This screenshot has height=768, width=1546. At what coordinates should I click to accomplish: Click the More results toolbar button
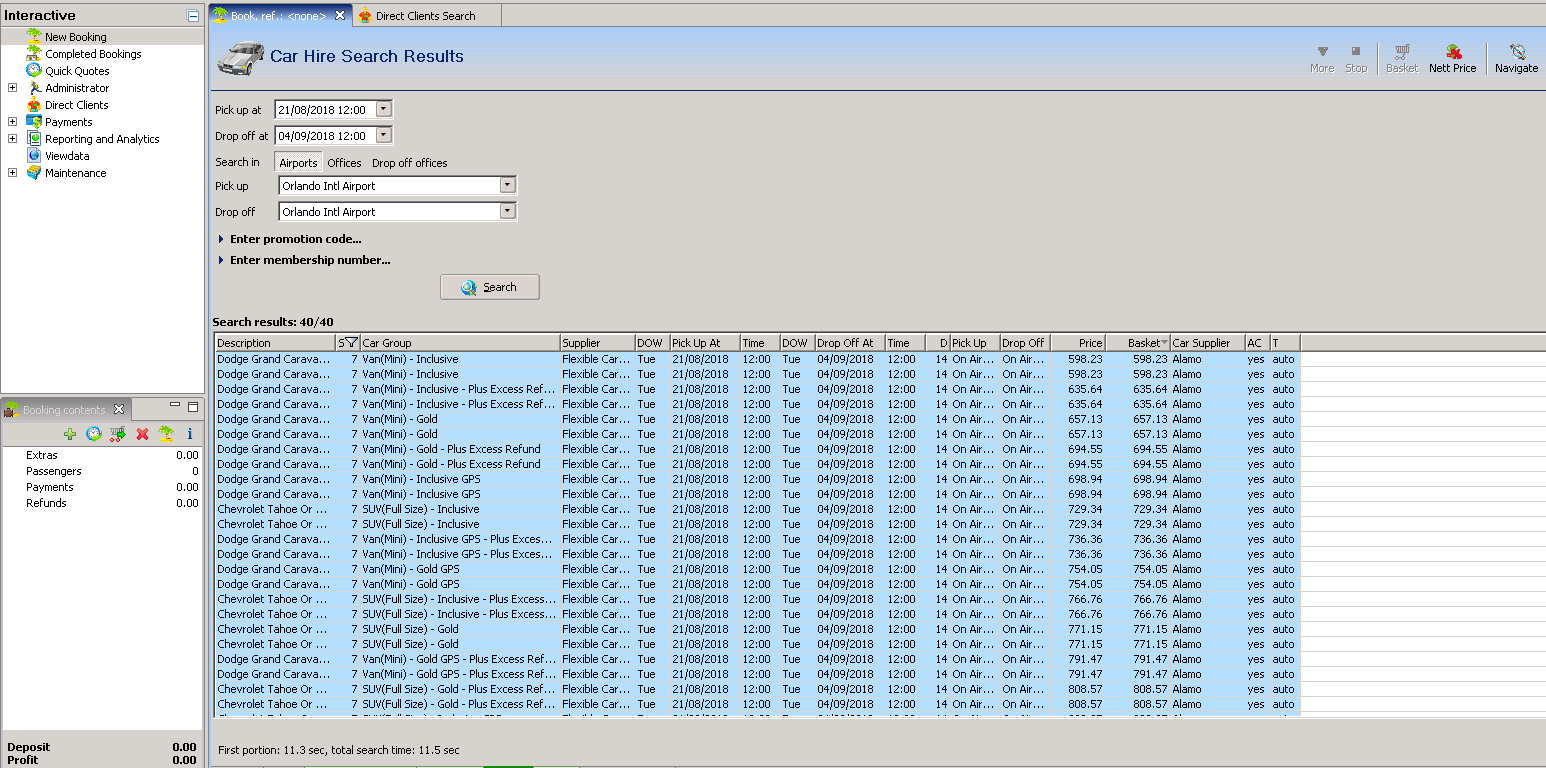pyautogui.click(x=1322, y=58)
